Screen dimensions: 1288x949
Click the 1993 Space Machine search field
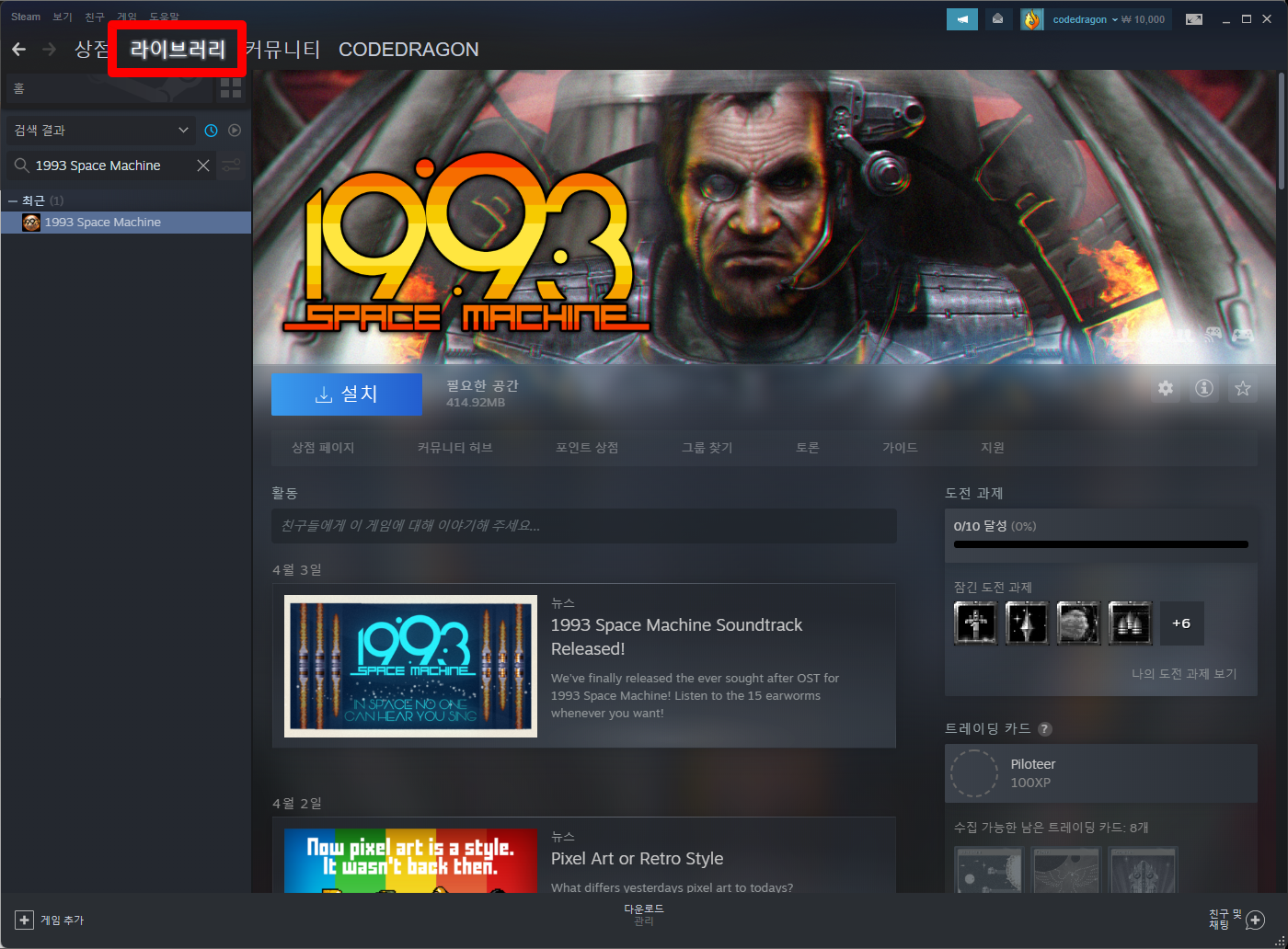tap(111, 166)
